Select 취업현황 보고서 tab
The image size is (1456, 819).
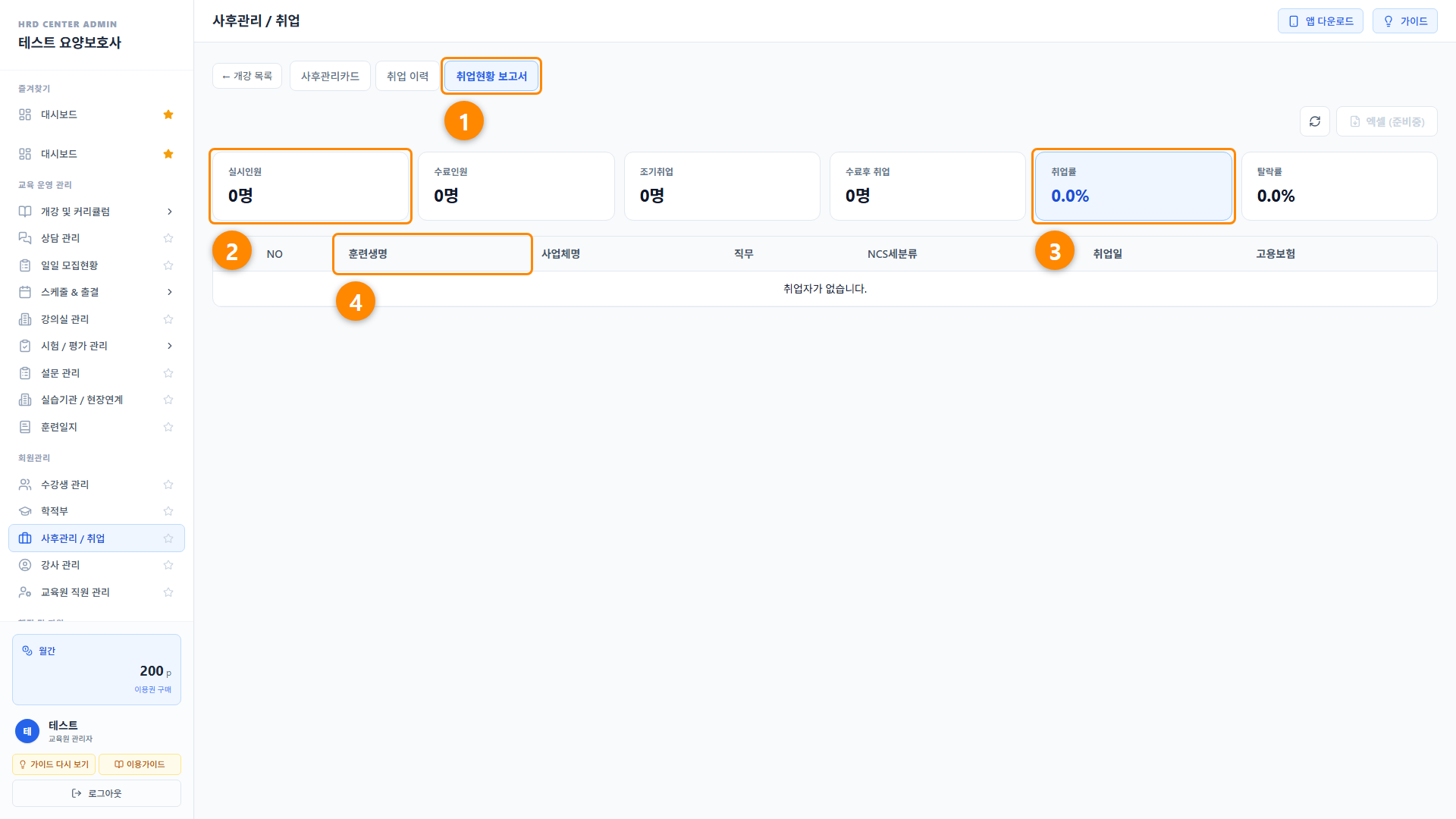(x=491, y=76)
